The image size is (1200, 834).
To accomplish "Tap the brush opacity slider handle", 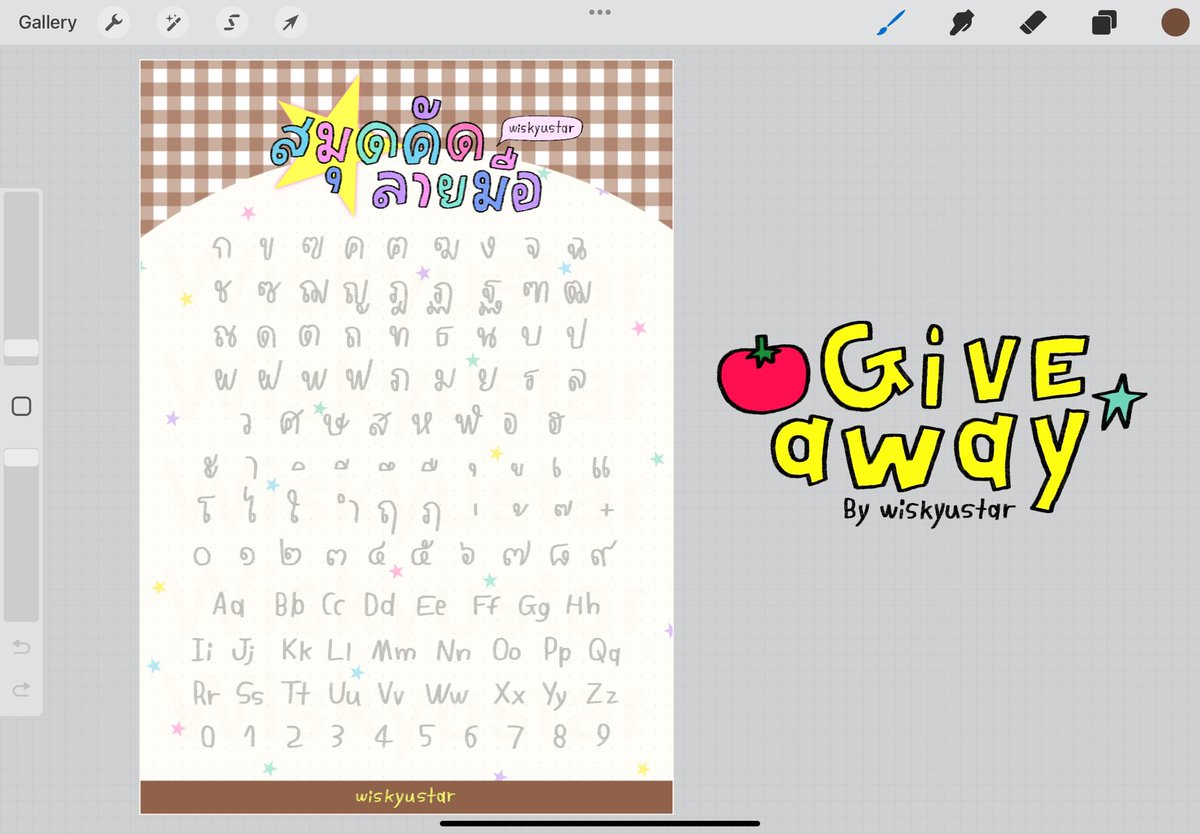I will [21, 457].
